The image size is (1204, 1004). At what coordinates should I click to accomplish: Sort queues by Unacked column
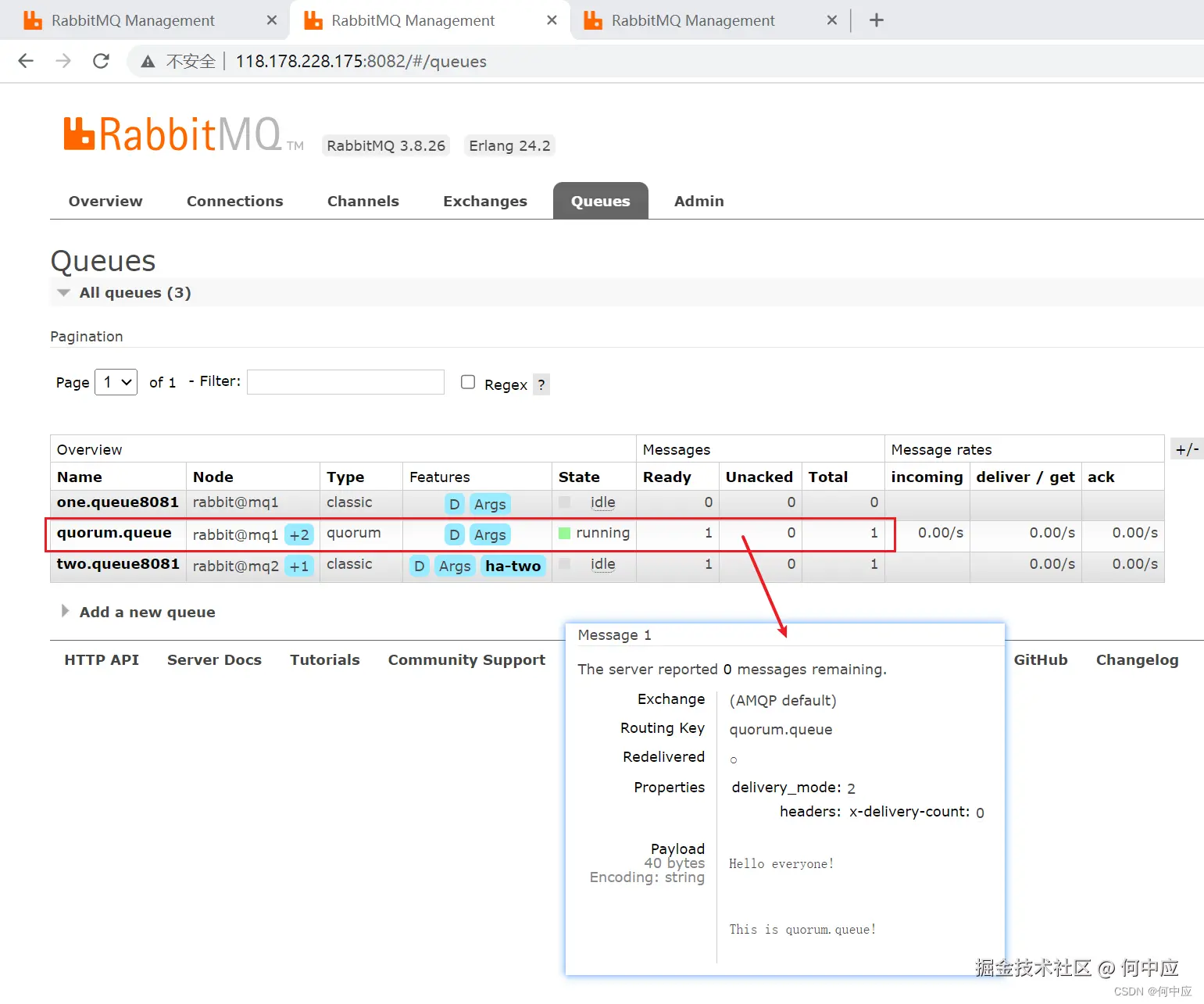tap(759, 477)
